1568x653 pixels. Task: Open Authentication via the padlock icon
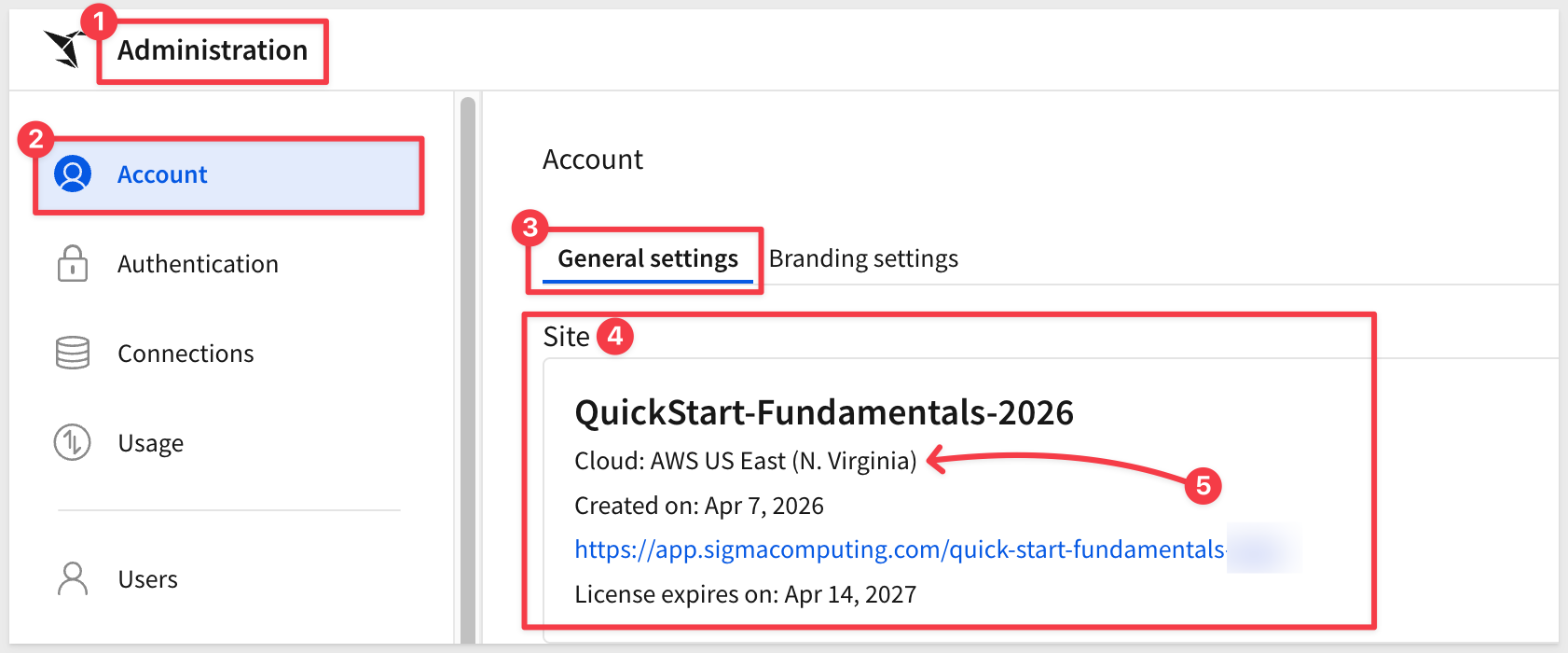point(73,264)
